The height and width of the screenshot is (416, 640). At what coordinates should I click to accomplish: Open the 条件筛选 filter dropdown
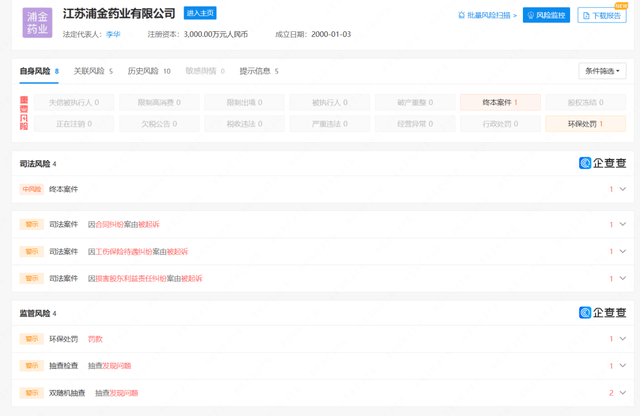pyautogui.click(x=602, y=71)
